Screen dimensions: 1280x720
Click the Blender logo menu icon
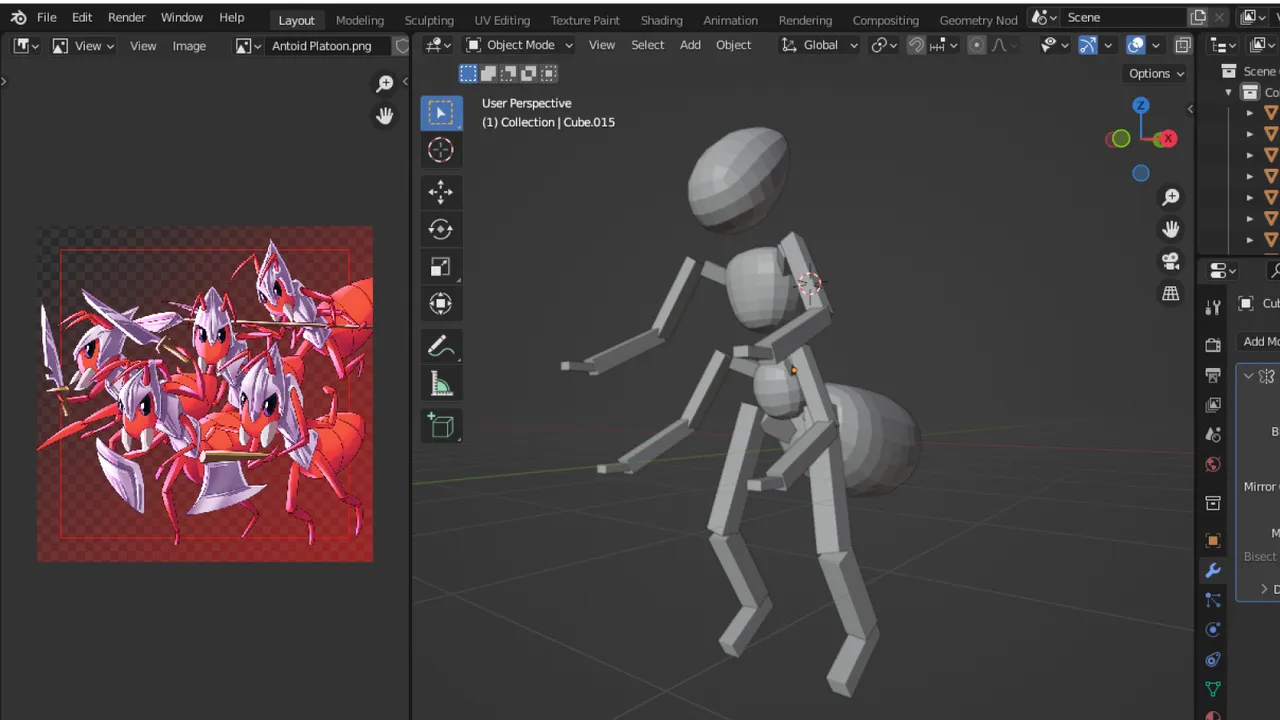[19, 18]
